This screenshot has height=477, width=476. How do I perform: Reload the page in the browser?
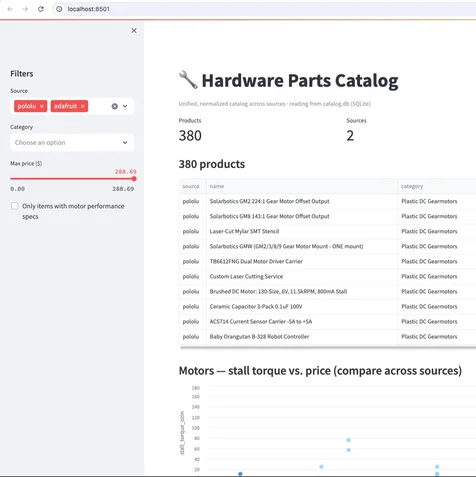(x=41, y=9)
